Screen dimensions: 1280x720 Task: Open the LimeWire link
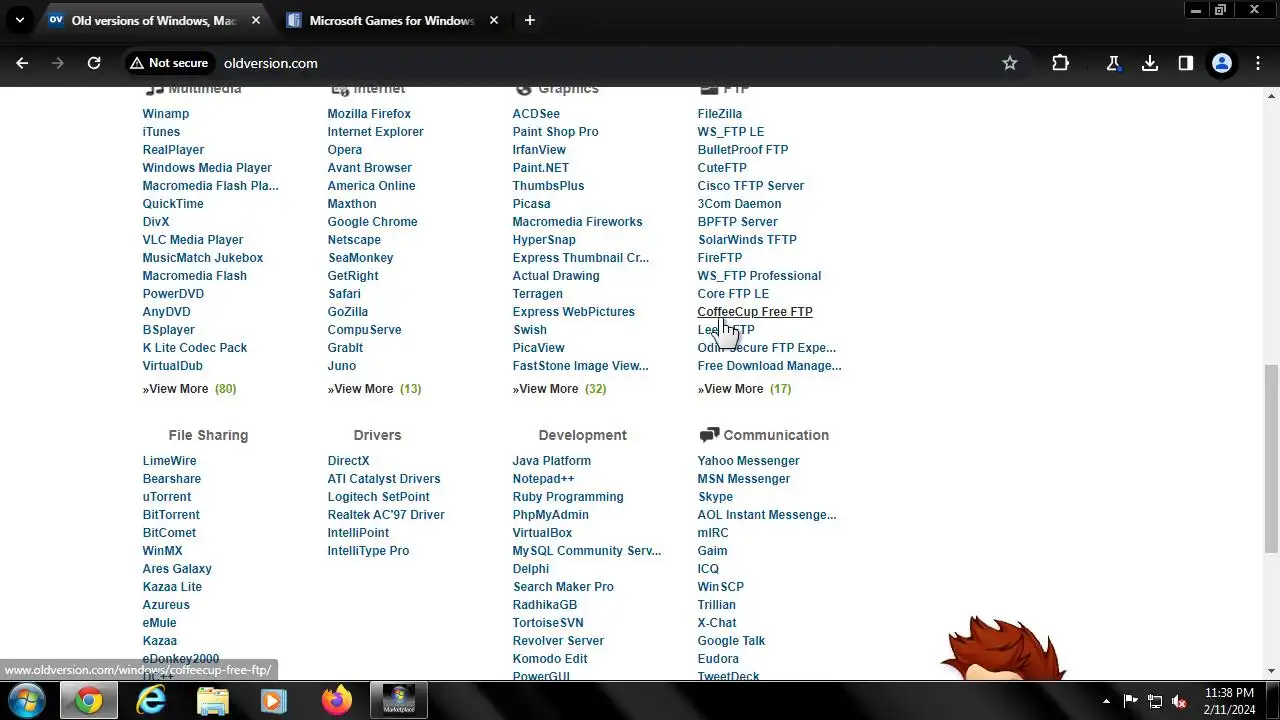tap(169, 461)
